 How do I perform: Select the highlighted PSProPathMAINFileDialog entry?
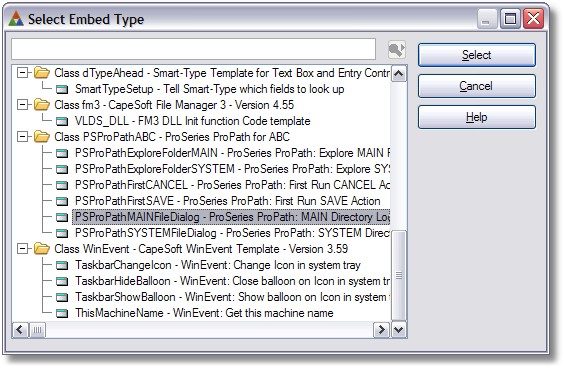(x=231, y=217)
